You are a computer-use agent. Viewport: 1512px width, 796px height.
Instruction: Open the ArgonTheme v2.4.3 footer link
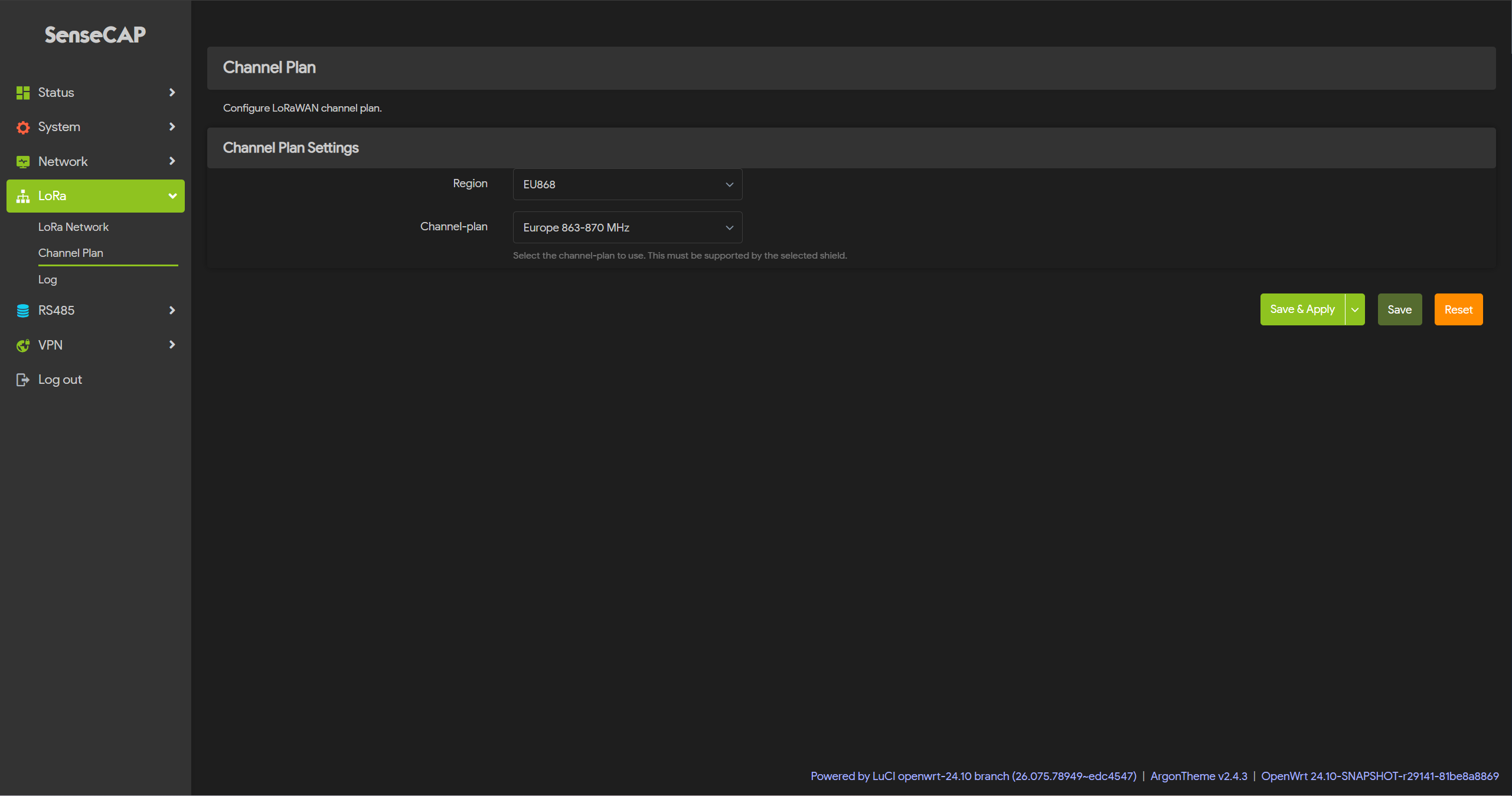coord(1199,776)
